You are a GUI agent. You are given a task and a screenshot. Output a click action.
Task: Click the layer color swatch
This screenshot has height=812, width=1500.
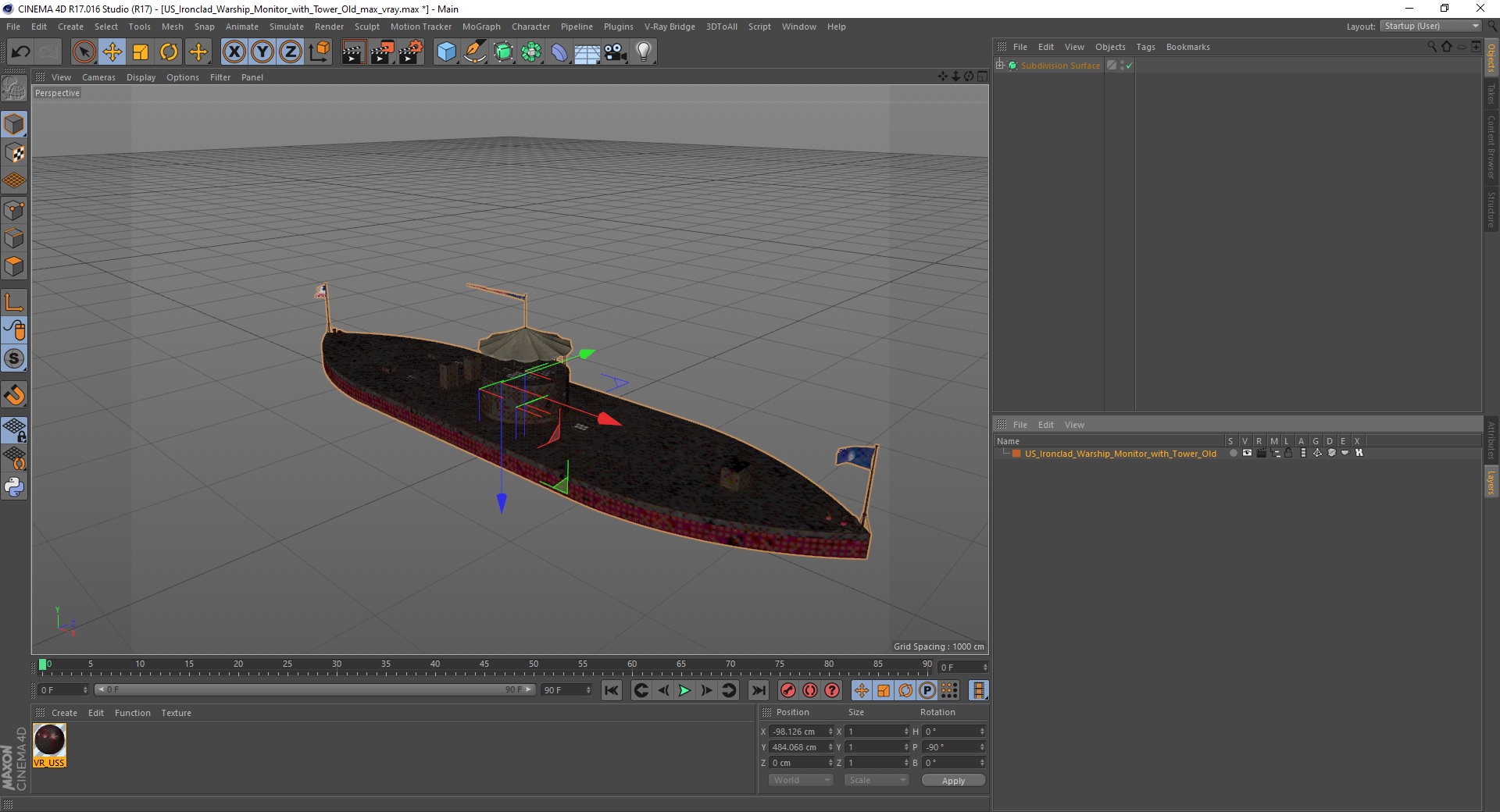coord(1016,454)
